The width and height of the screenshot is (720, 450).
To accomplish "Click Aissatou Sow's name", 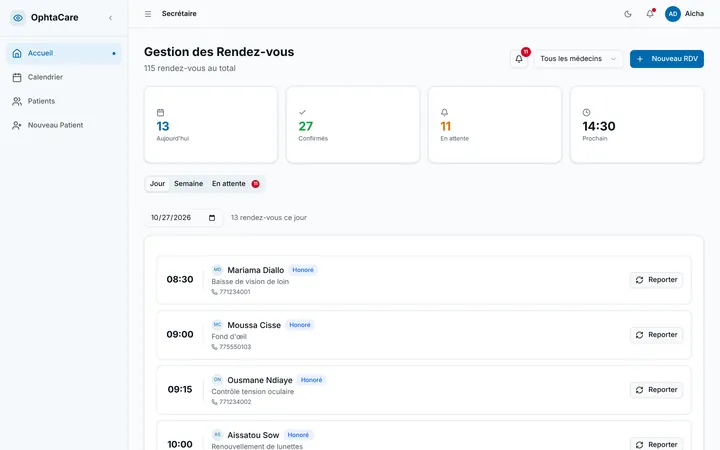I will coord(253,435).
